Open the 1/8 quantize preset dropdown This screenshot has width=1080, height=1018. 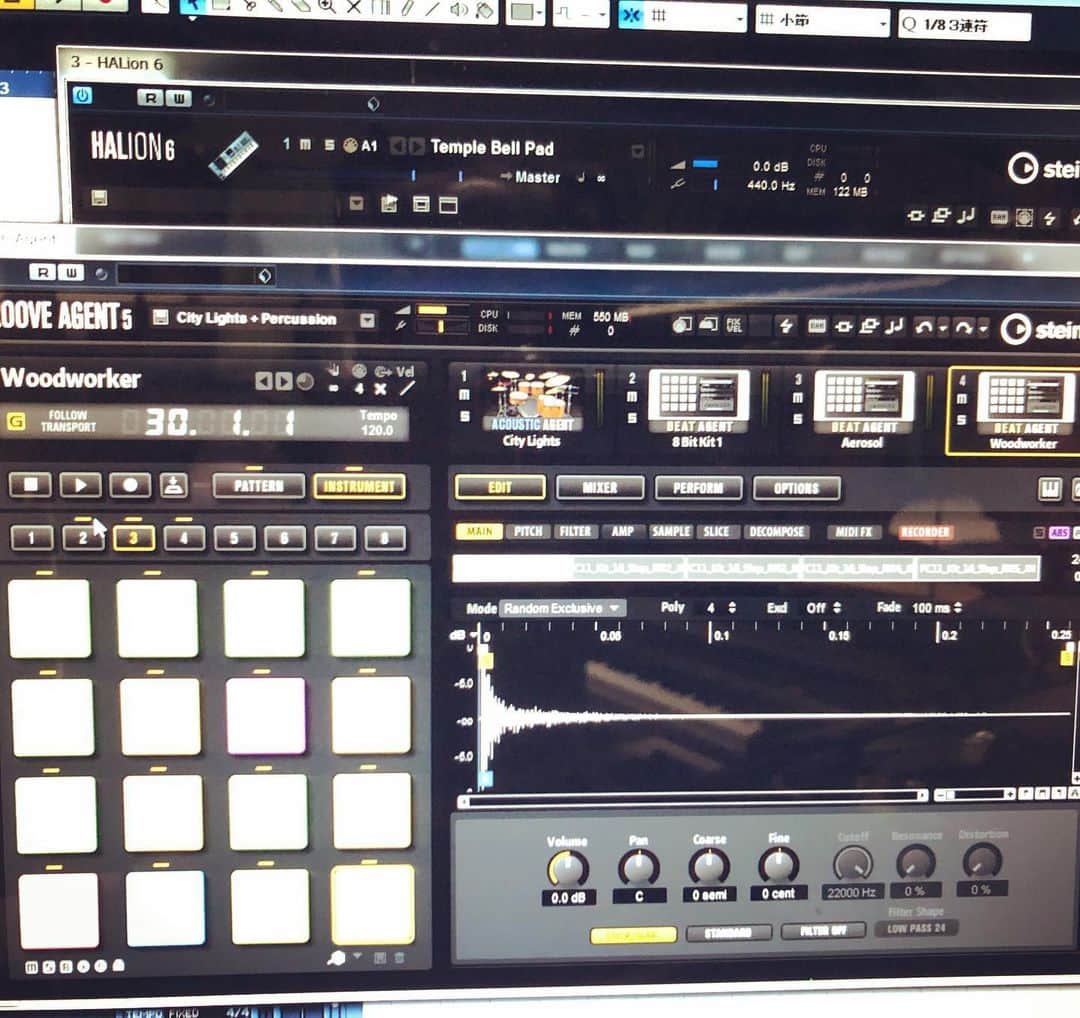(964, 25)
